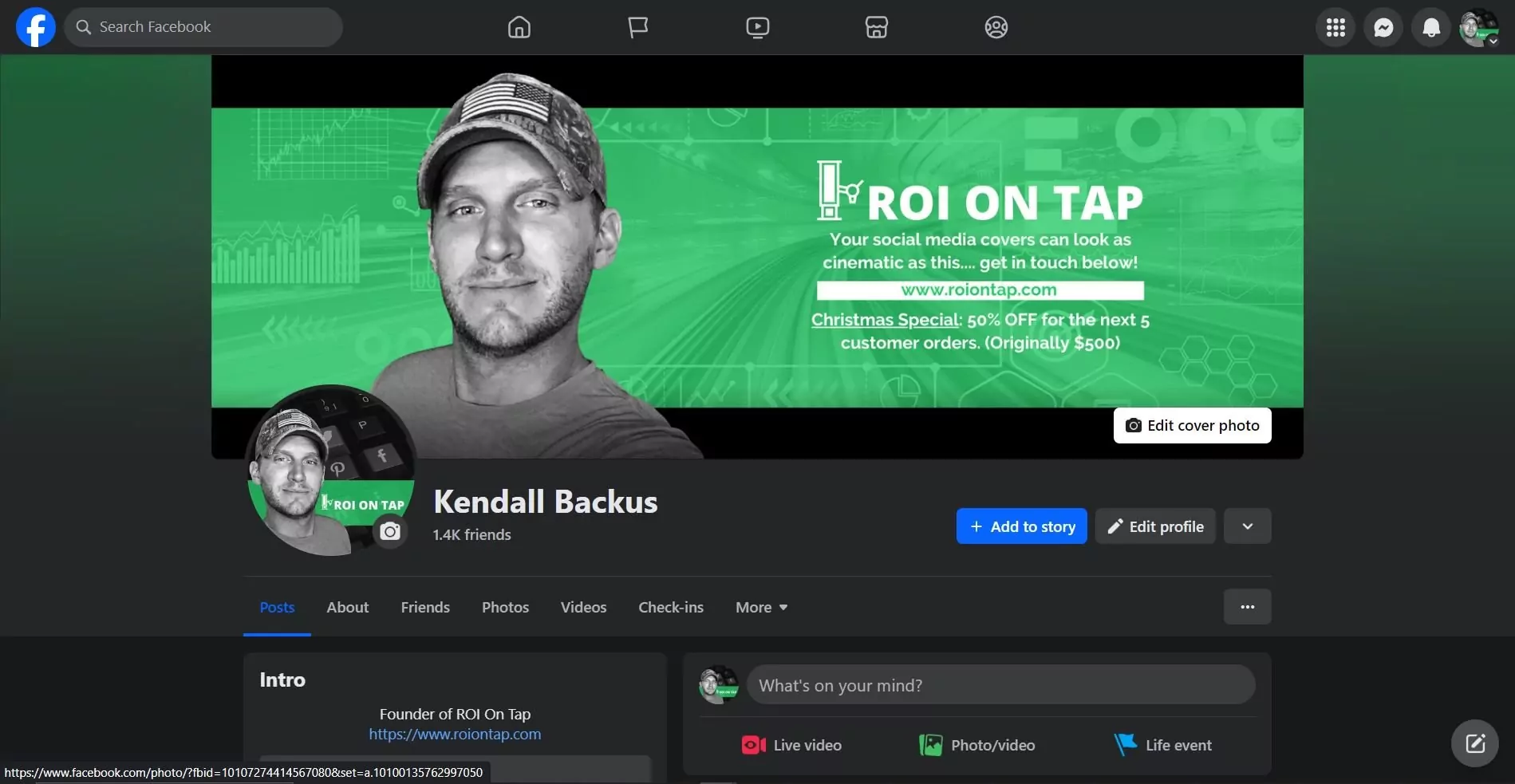The width and height of the screenshot is (1515, 784).
Task: Open the Pages flag icon
Action: click(637, 27)
